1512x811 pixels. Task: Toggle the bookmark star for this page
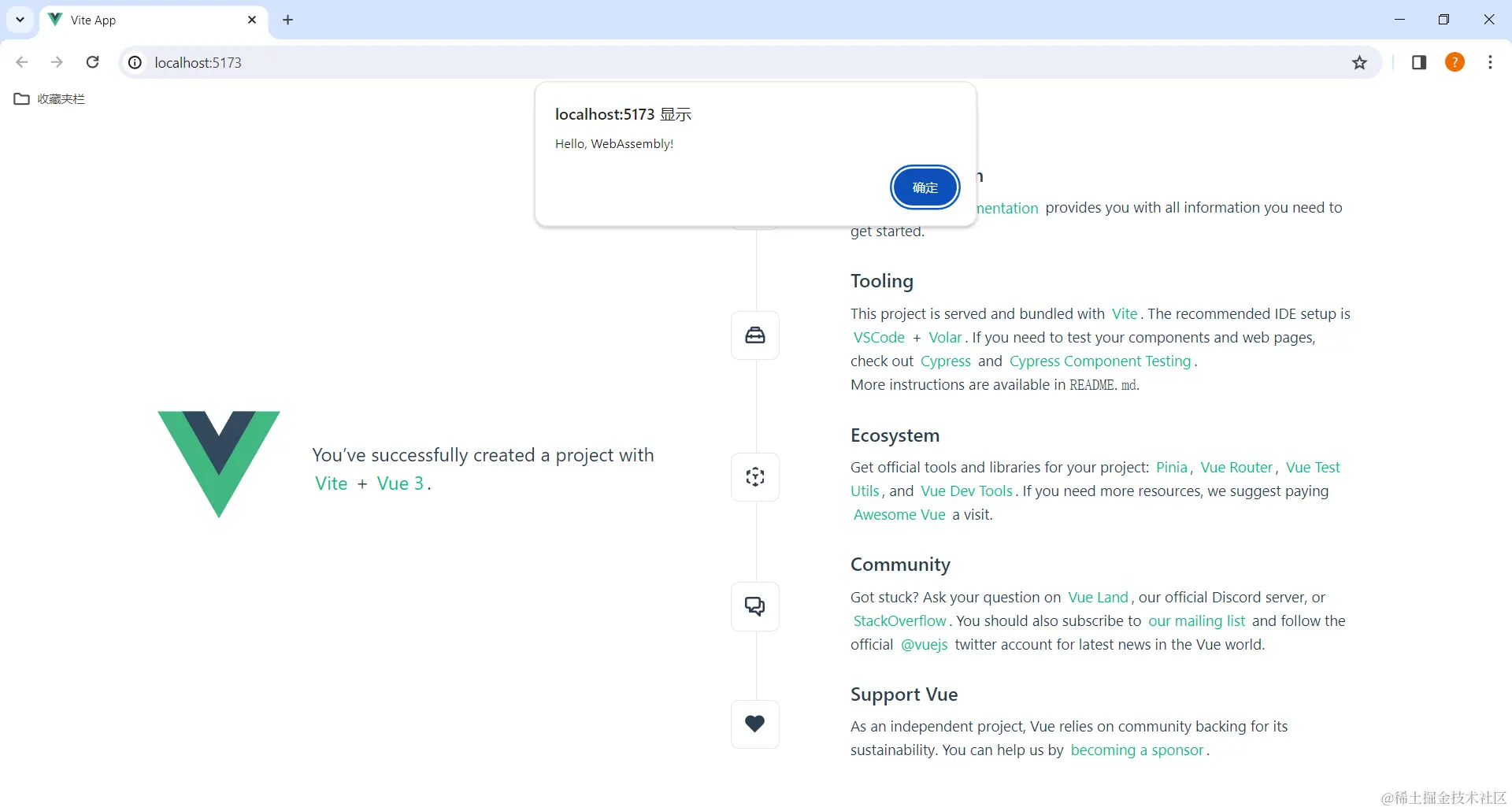click(x=1360, y=62)
